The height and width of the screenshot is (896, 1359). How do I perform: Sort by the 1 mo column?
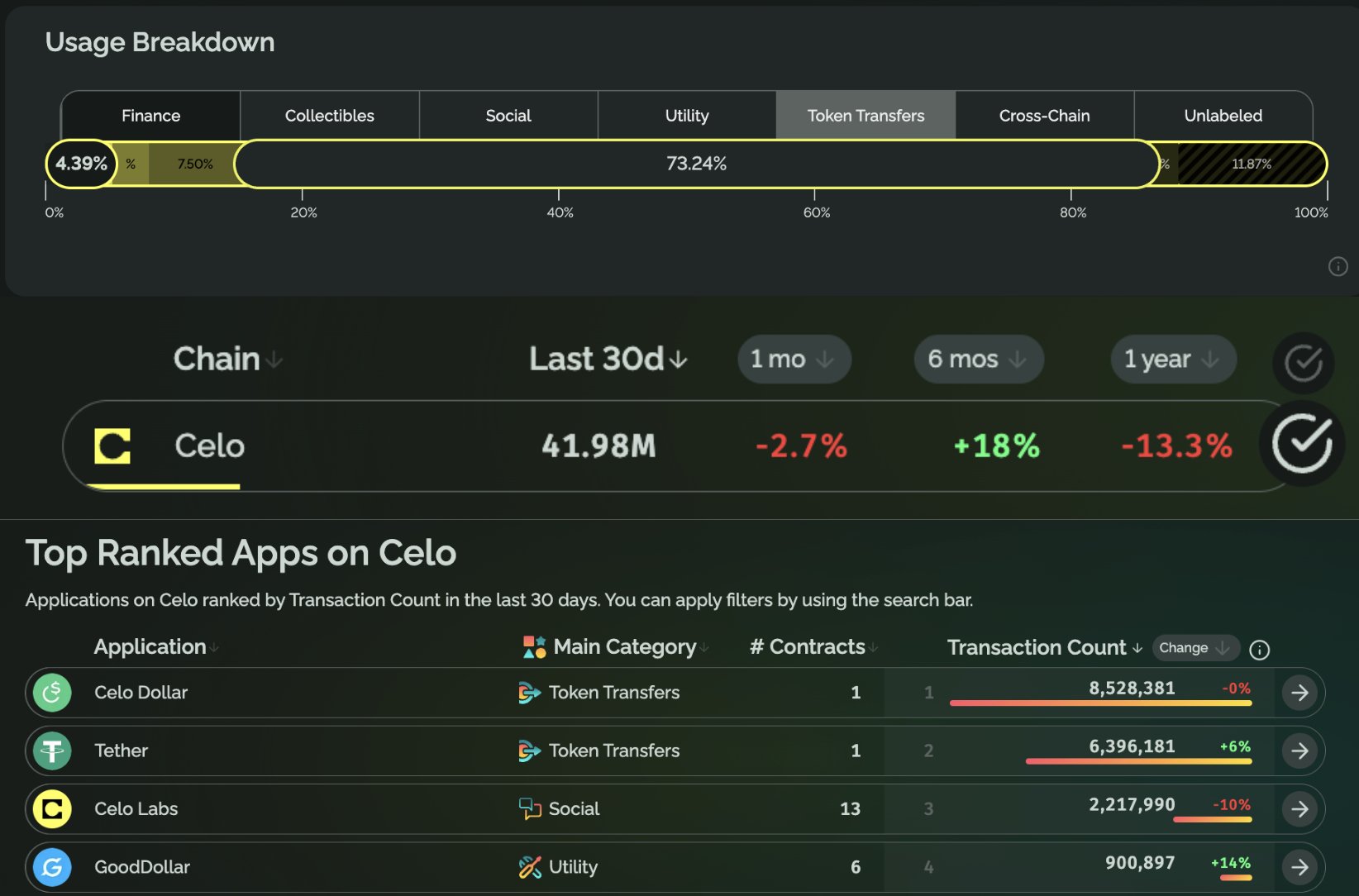pos(794,360)
